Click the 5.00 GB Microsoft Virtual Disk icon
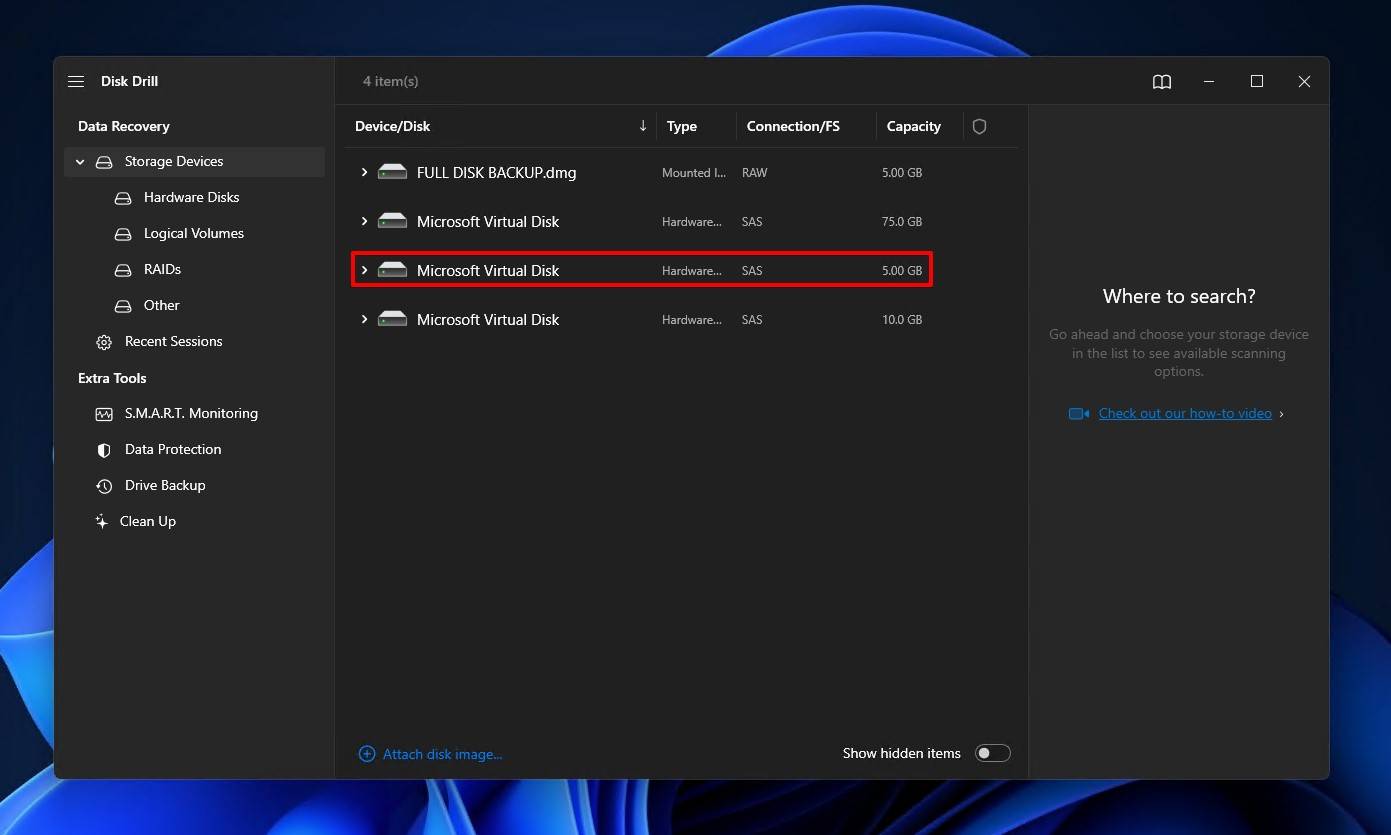 [392, 271]
